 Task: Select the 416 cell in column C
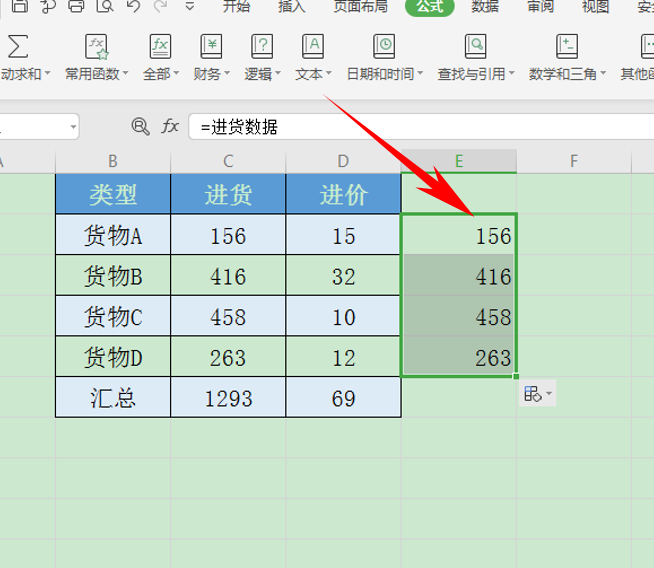(x=228, y=276)
